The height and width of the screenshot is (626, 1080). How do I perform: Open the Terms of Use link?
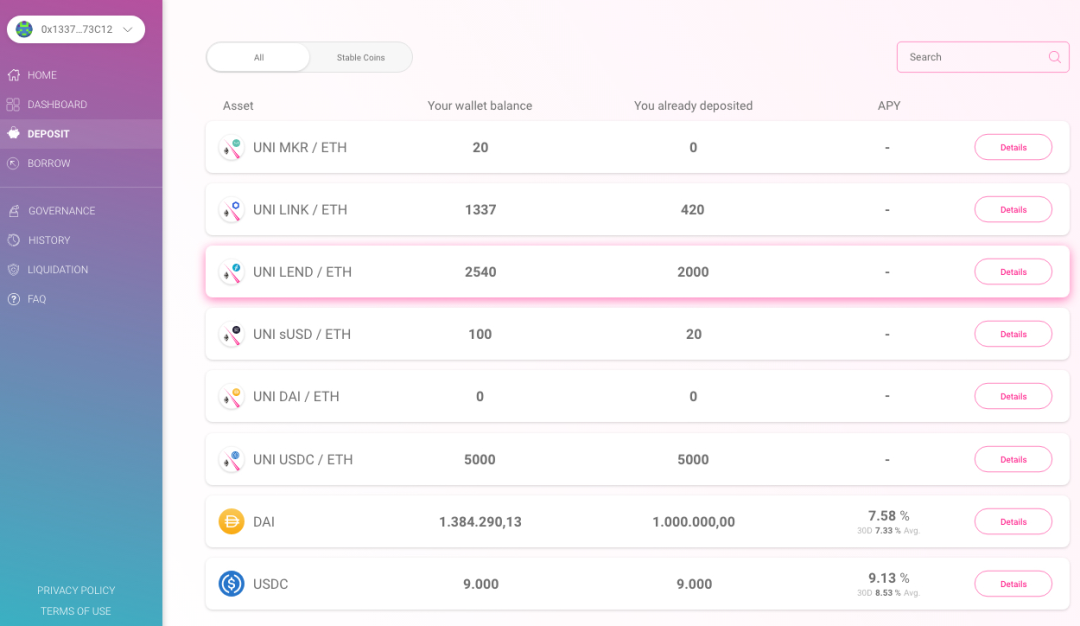tap(76, 611)
